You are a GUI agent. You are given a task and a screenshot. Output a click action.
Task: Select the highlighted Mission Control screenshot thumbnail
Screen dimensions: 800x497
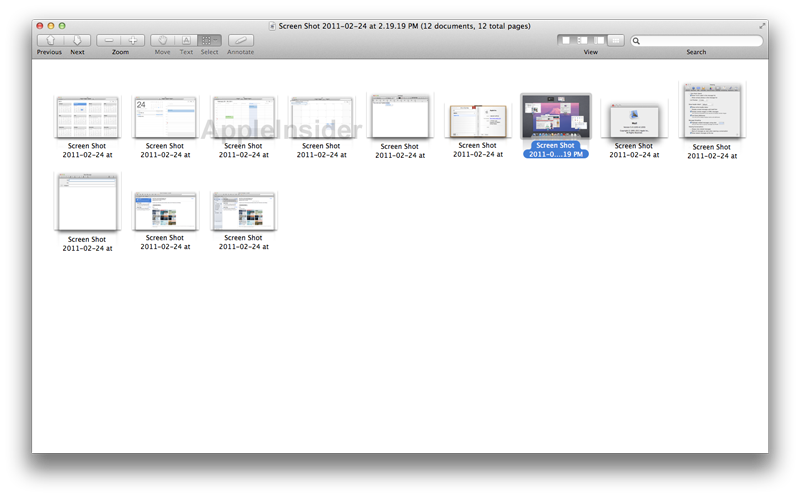[555, 117]
